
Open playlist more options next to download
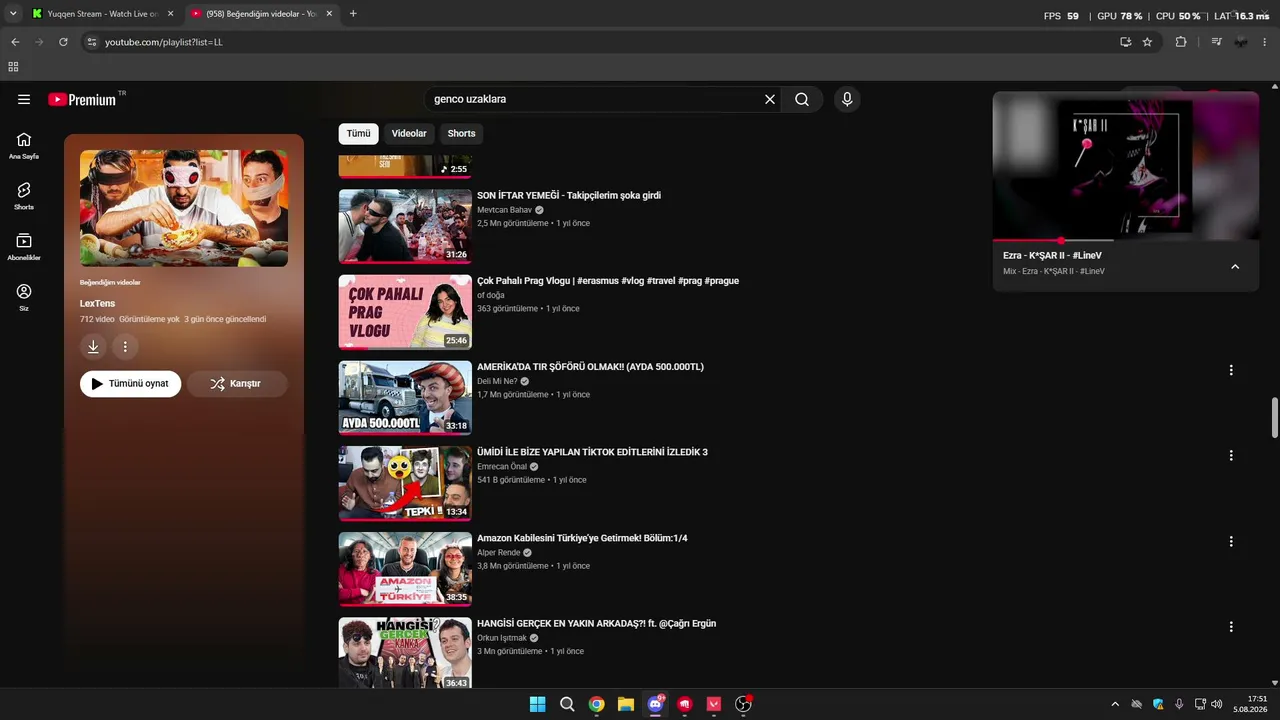click(125, 347)
